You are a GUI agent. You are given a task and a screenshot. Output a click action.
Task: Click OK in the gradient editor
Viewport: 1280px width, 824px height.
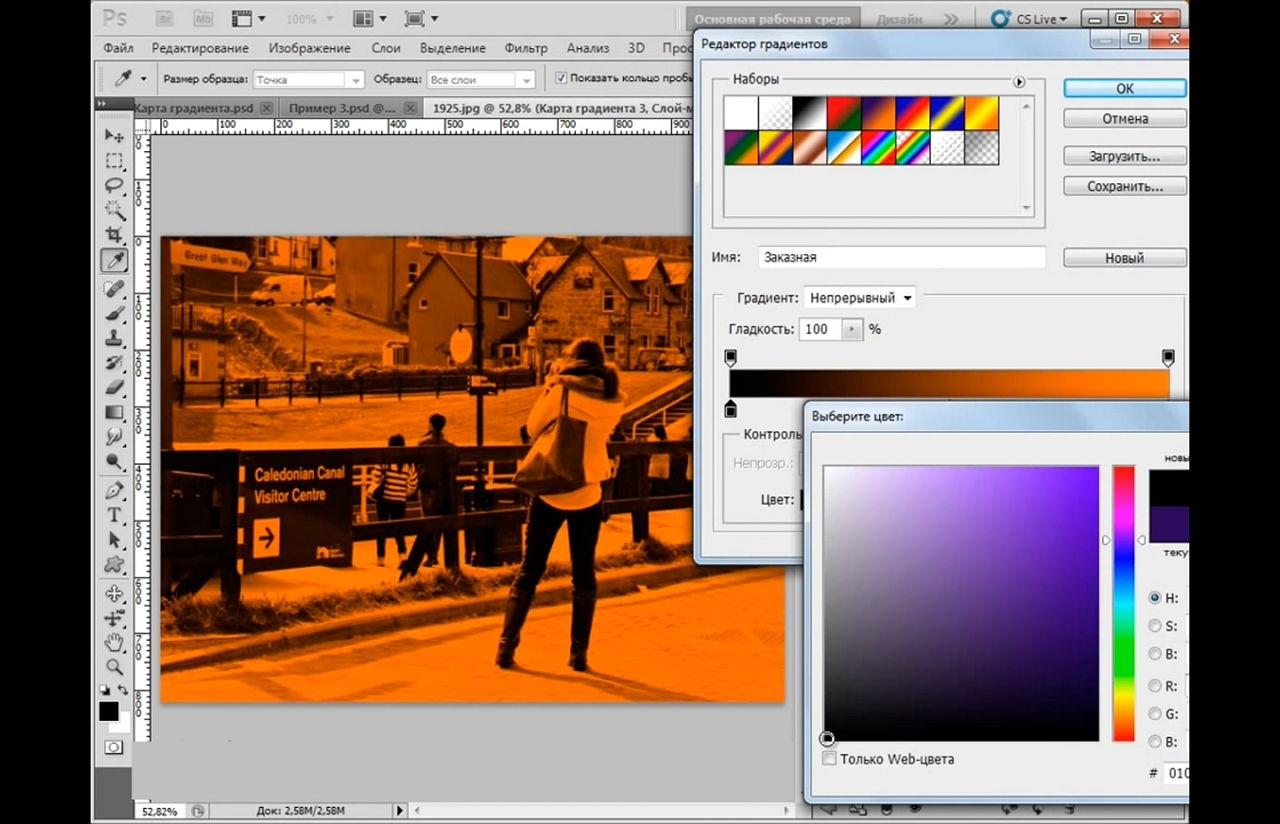(1125, 88)
